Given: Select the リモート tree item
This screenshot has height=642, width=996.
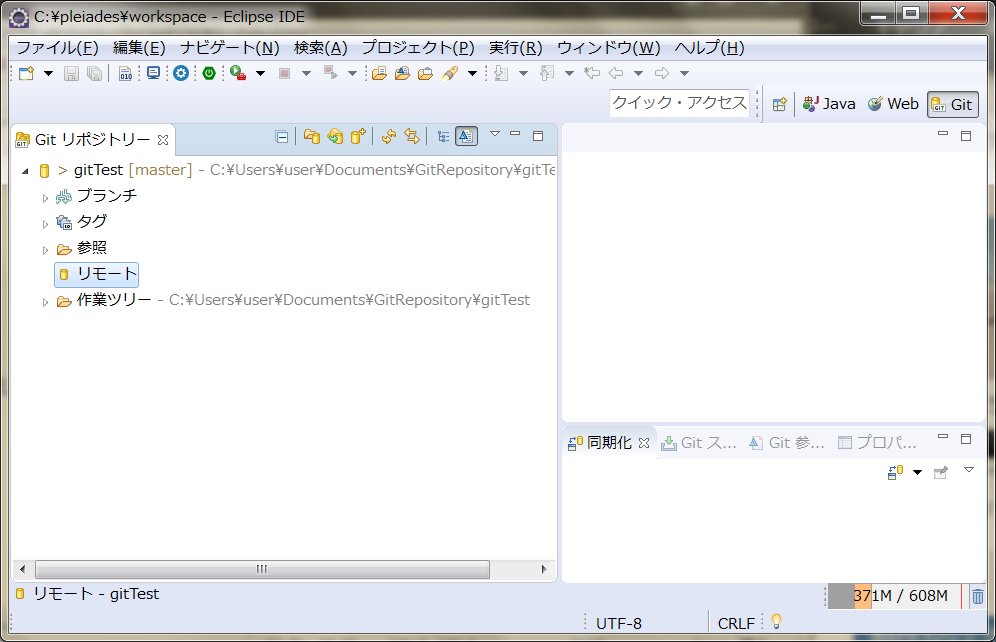Looking at the screenshot, I should click(97, 274).
